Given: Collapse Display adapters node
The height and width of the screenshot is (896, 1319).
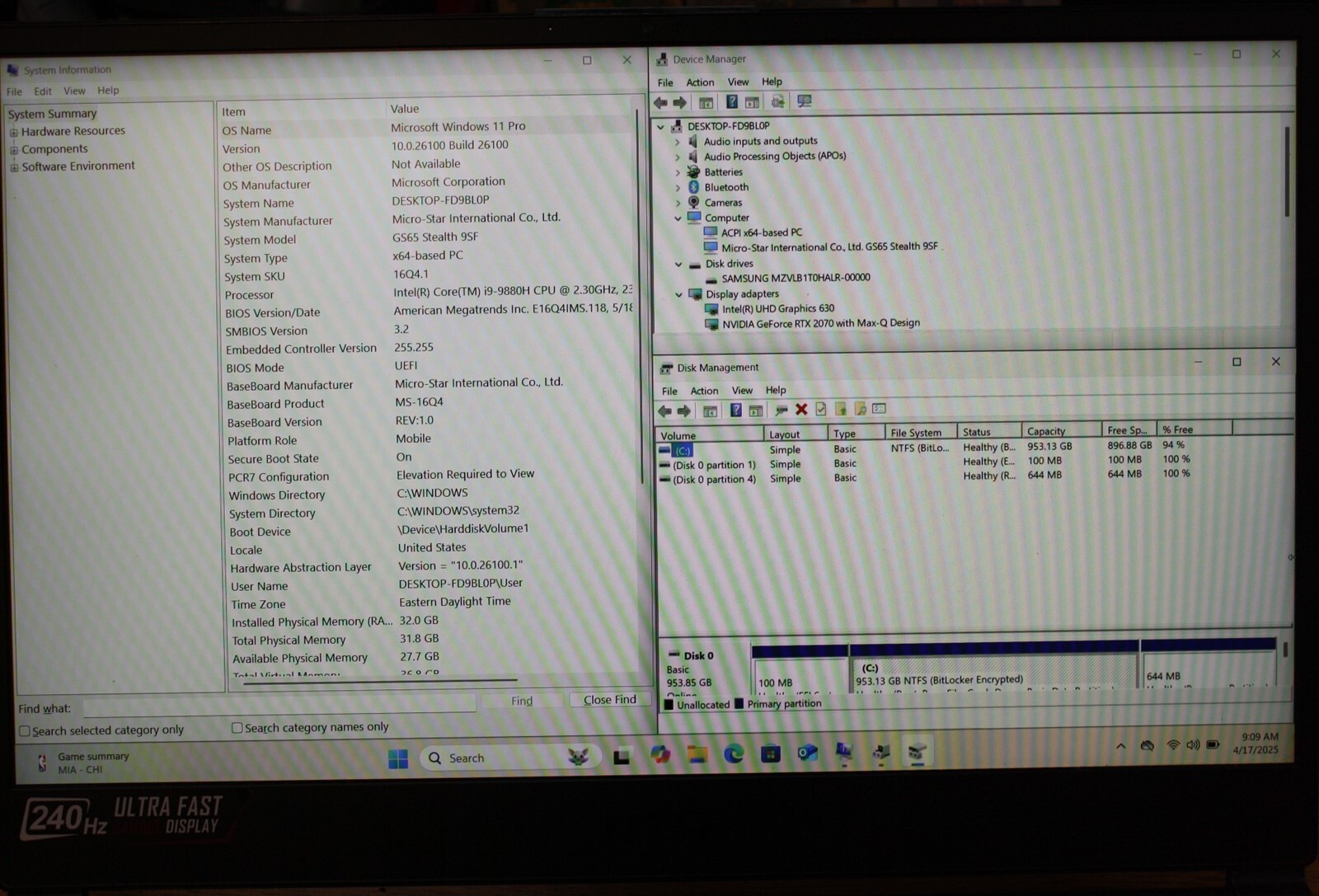Looking at the screenshot, I should tap(679, 295).
